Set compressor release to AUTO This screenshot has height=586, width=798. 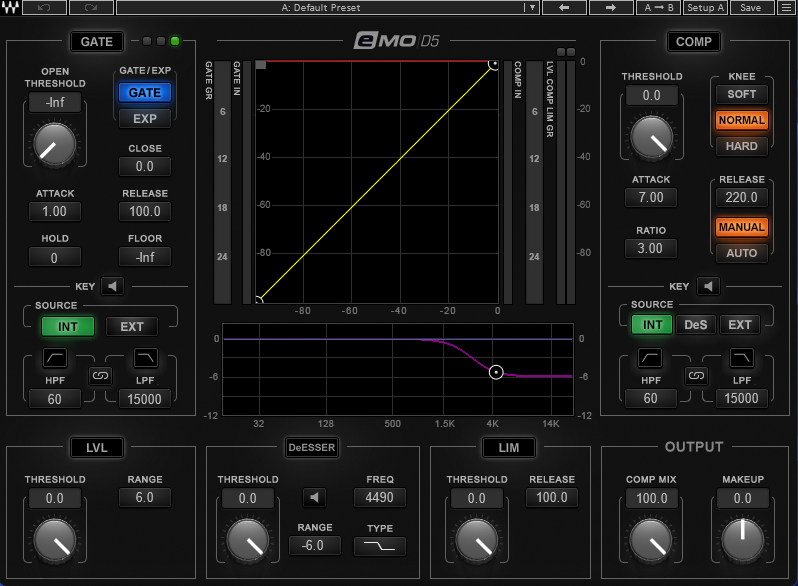point(741,253)
